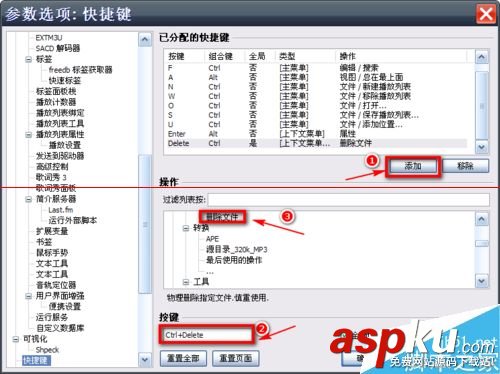The height and width of the screenshot is (374, 500).
Task: Select the 视图 / 总在最上面 shortcut row
Action: [x=316, y=77]
